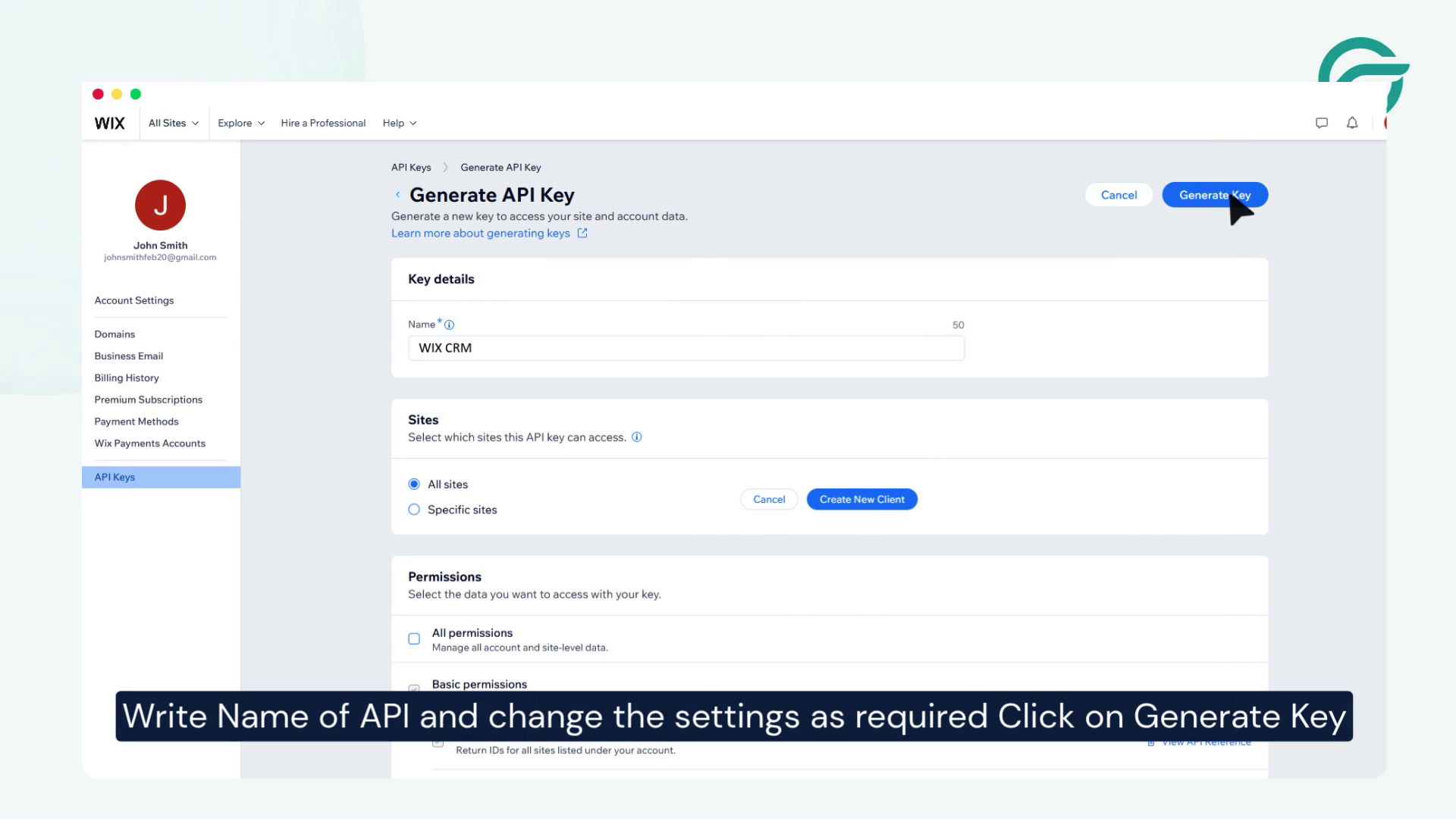Click the Sites info icon
Screen dimensions: 1456x819
click(x=637, y=437)
